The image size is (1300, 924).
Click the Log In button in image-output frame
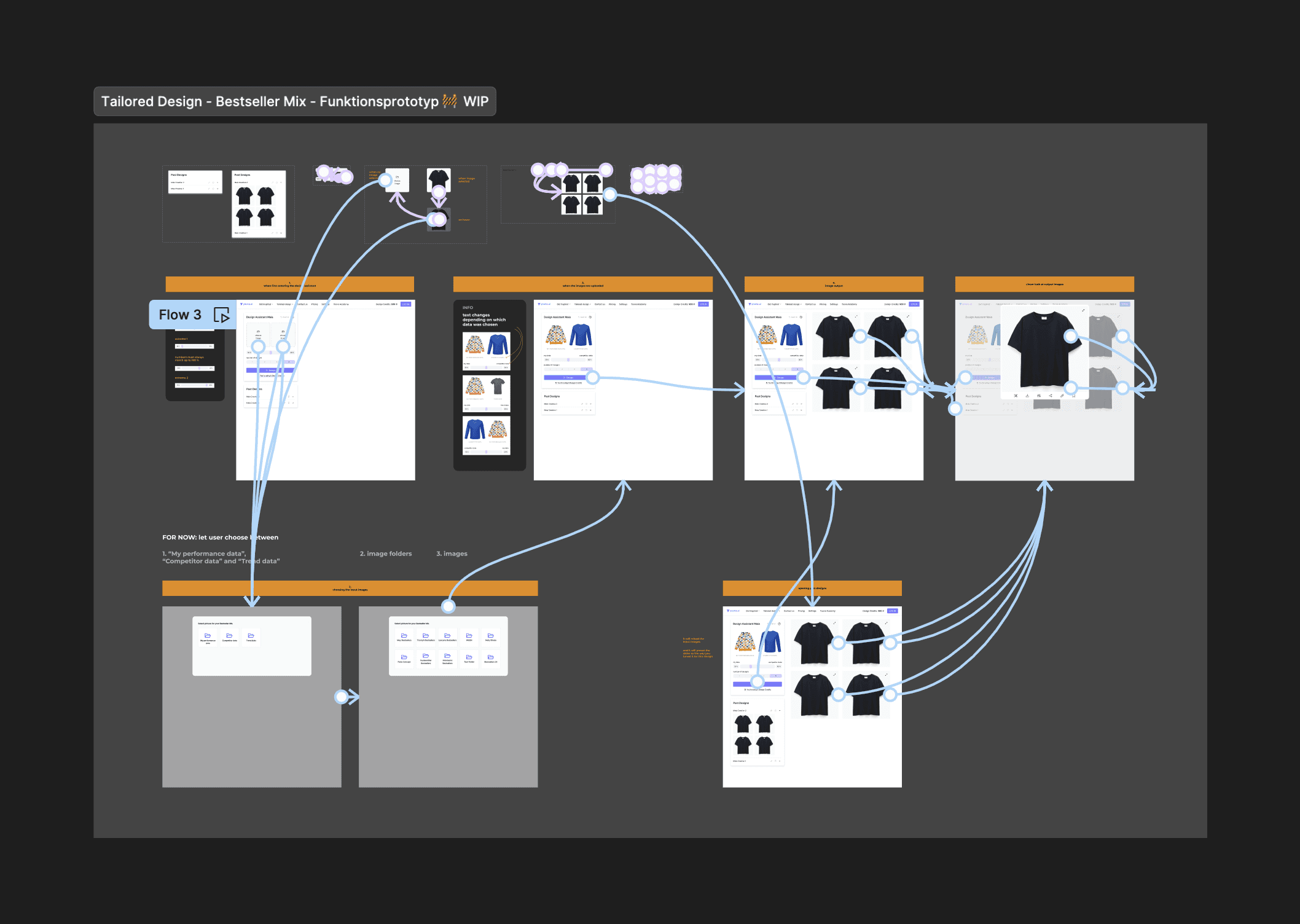pos(914,304)
